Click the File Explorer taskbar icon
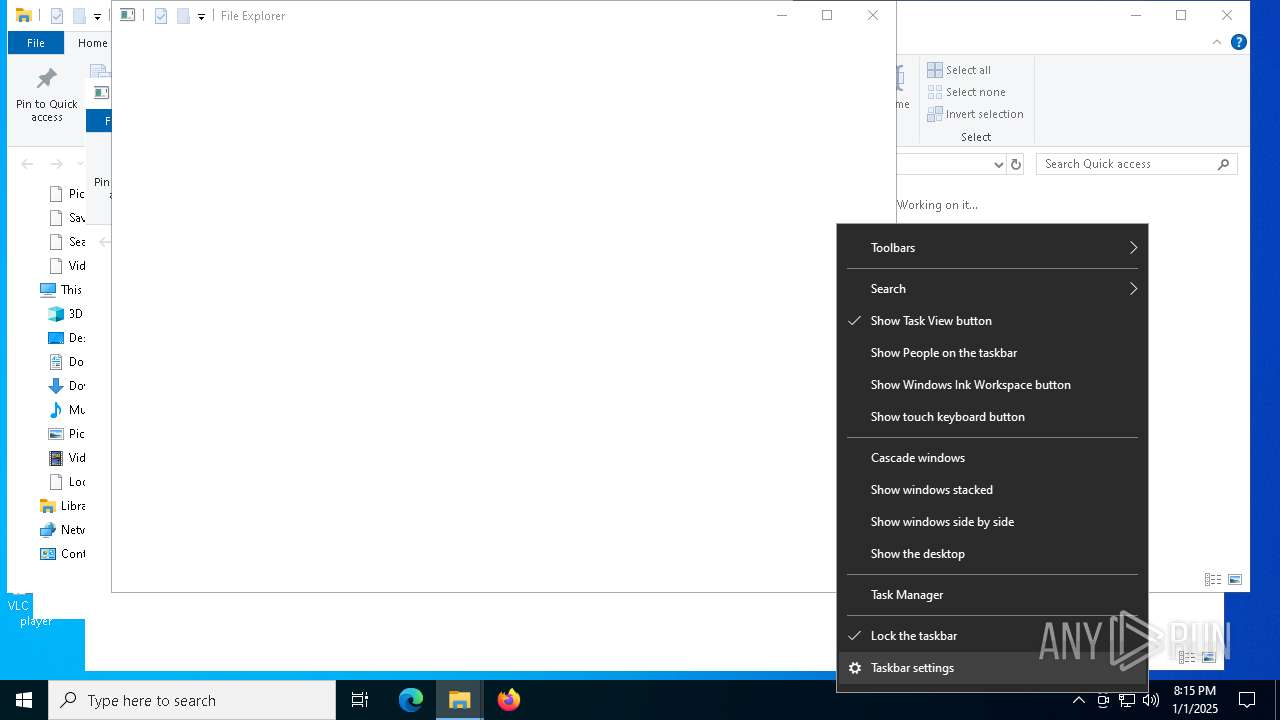The height and width of the screenshot is (720, 1280). (460, 700)
